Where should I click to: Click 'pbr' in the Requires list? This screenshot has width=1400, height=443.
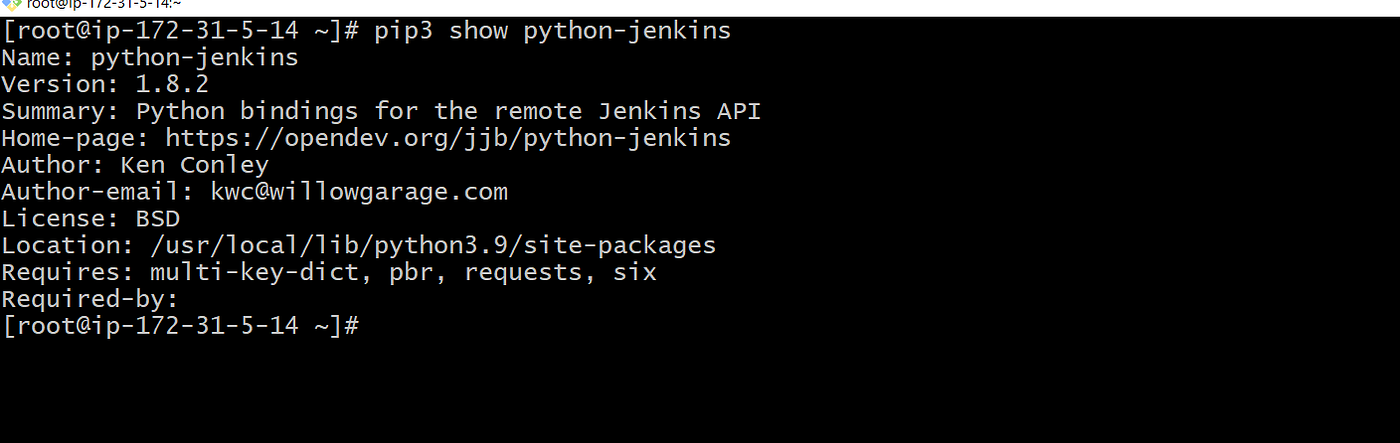coord(411,272)
